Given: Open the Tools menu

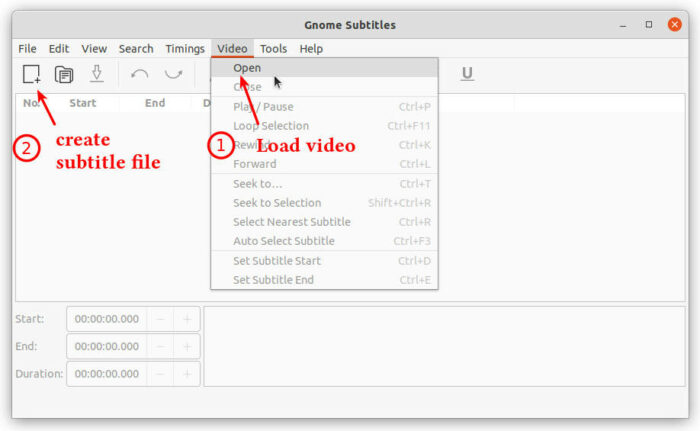Looking at the screenshot, I should point(273,49).
